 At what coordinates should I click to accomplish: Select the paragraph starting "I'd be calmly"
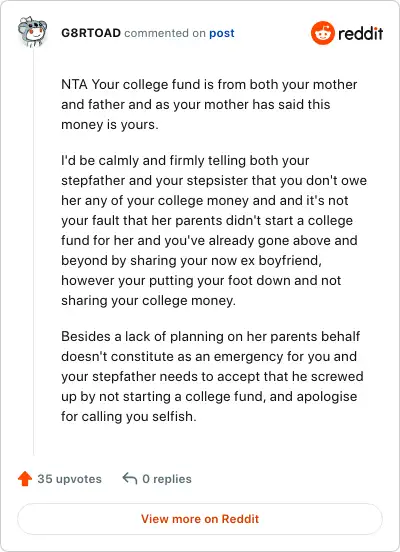[x=214, y=231]
